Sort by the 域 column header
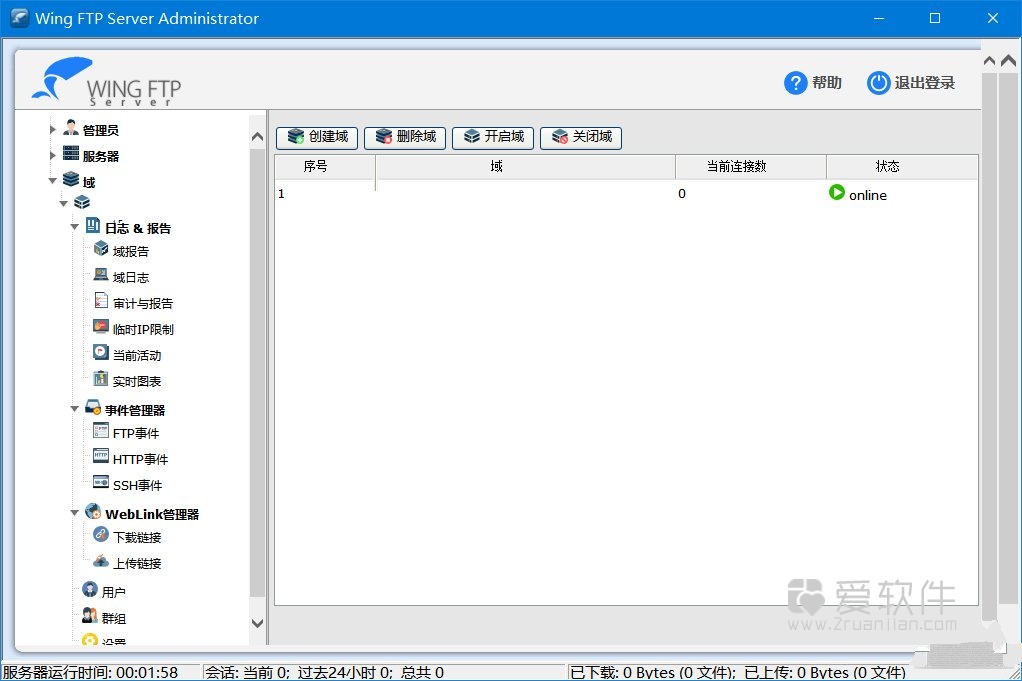 525,167
